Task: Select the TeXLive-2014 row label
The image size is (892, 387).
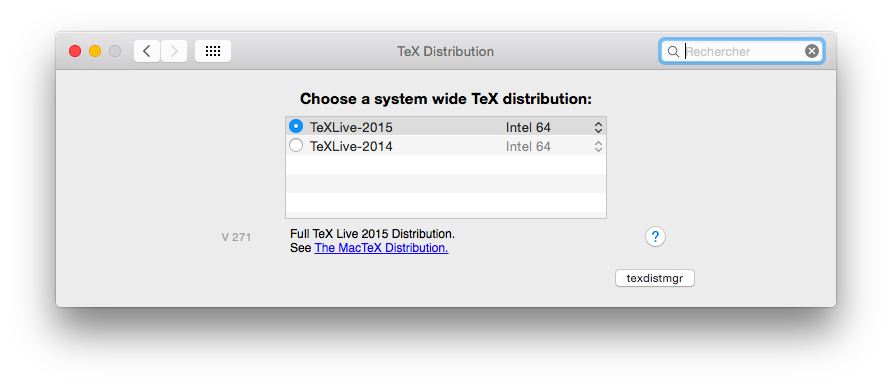Action: [x=351, y=147]
